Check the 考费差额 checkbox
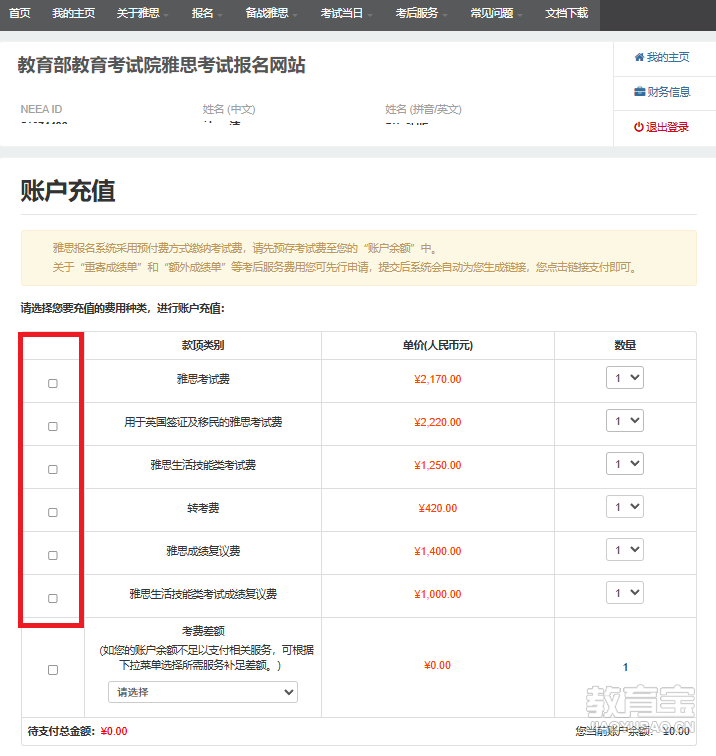This screenshot has height=756, width=716. 53,670
